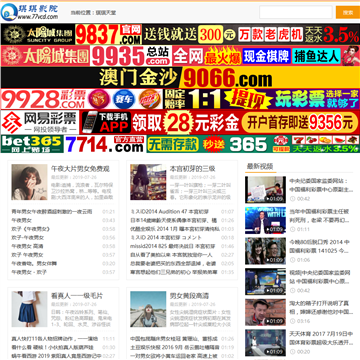
Task: Open 看真人一一级毛片 category title
Action: [x=77, y=296]
